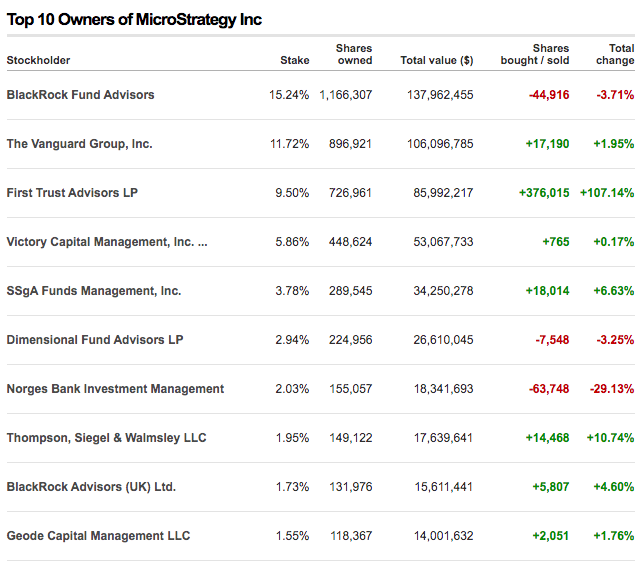
Task: Click the Total change column header
Action: [x=615, y=54]
